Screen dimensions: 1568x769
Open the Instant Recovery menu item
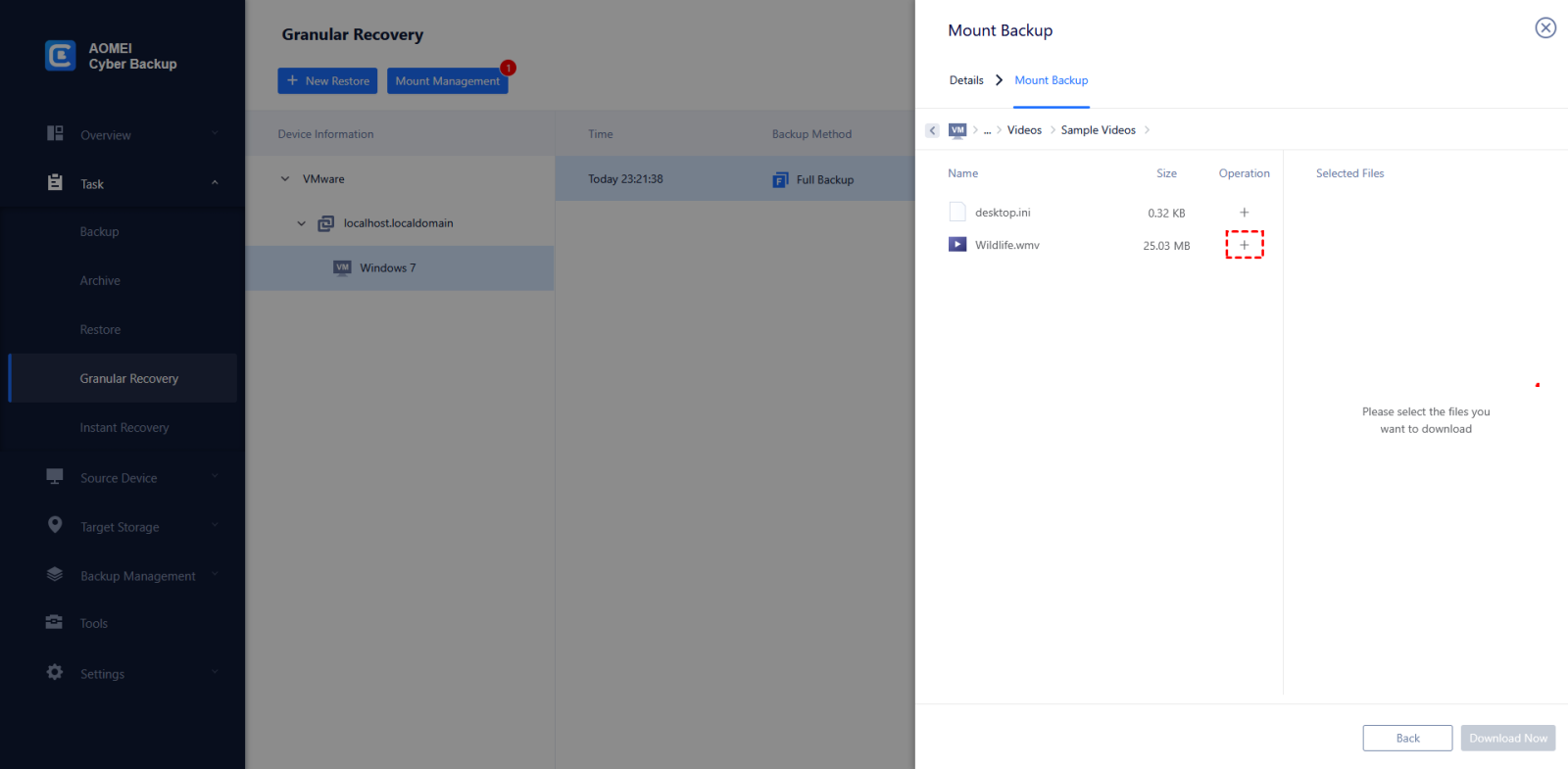tap(122, 428)
